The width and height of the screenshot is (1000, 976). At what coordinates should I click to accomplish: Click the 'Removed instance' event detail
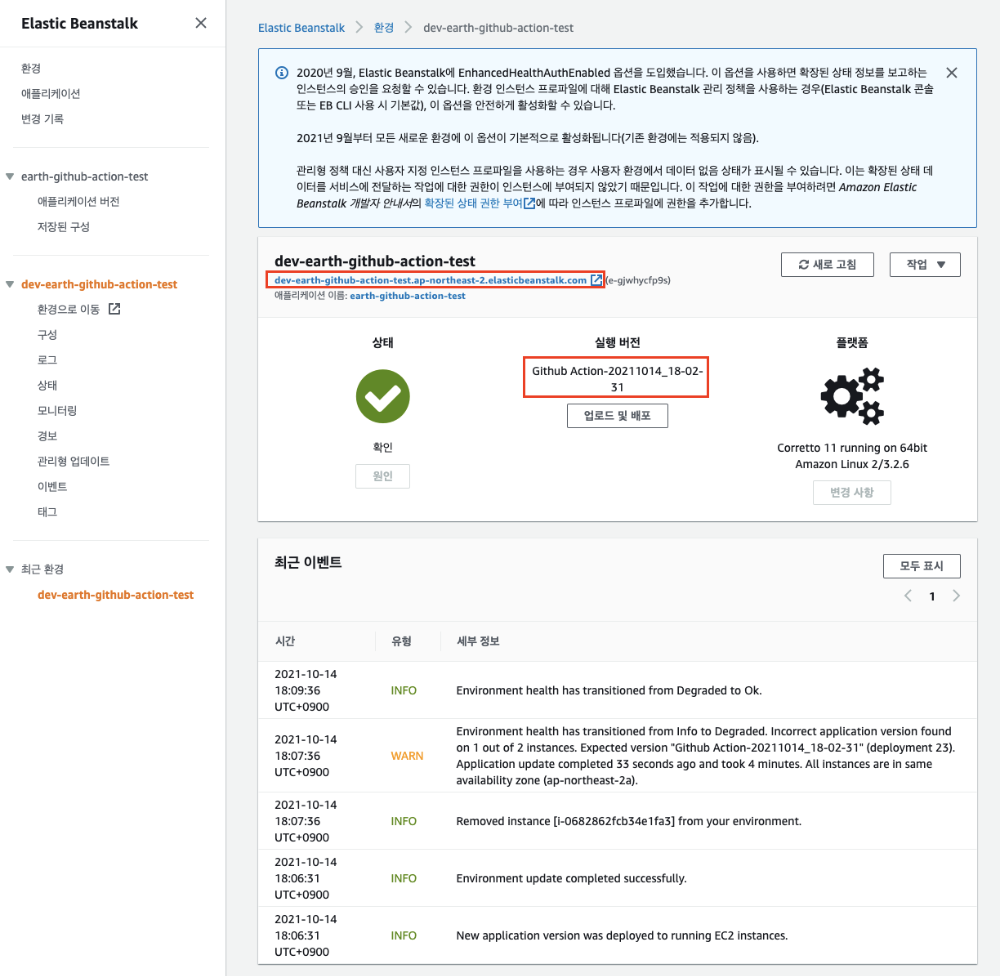[x=629, y=822]
